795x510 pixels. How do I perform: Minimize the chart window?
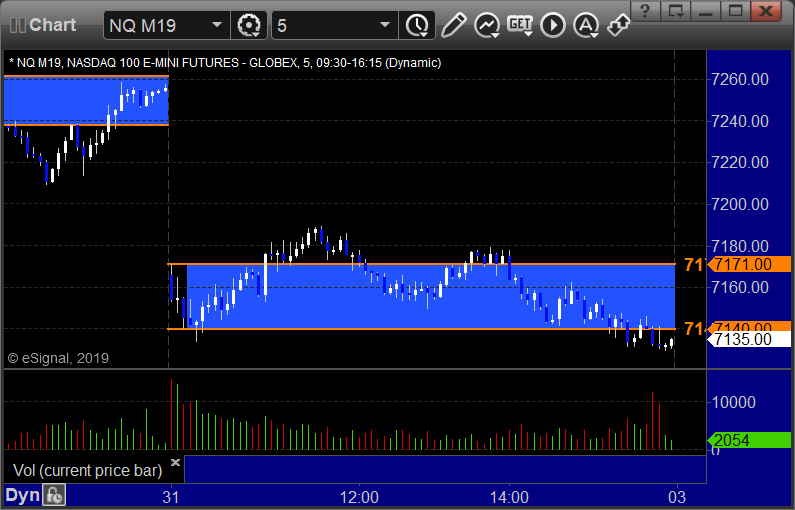pyautogui.click(x=706, y=11)
